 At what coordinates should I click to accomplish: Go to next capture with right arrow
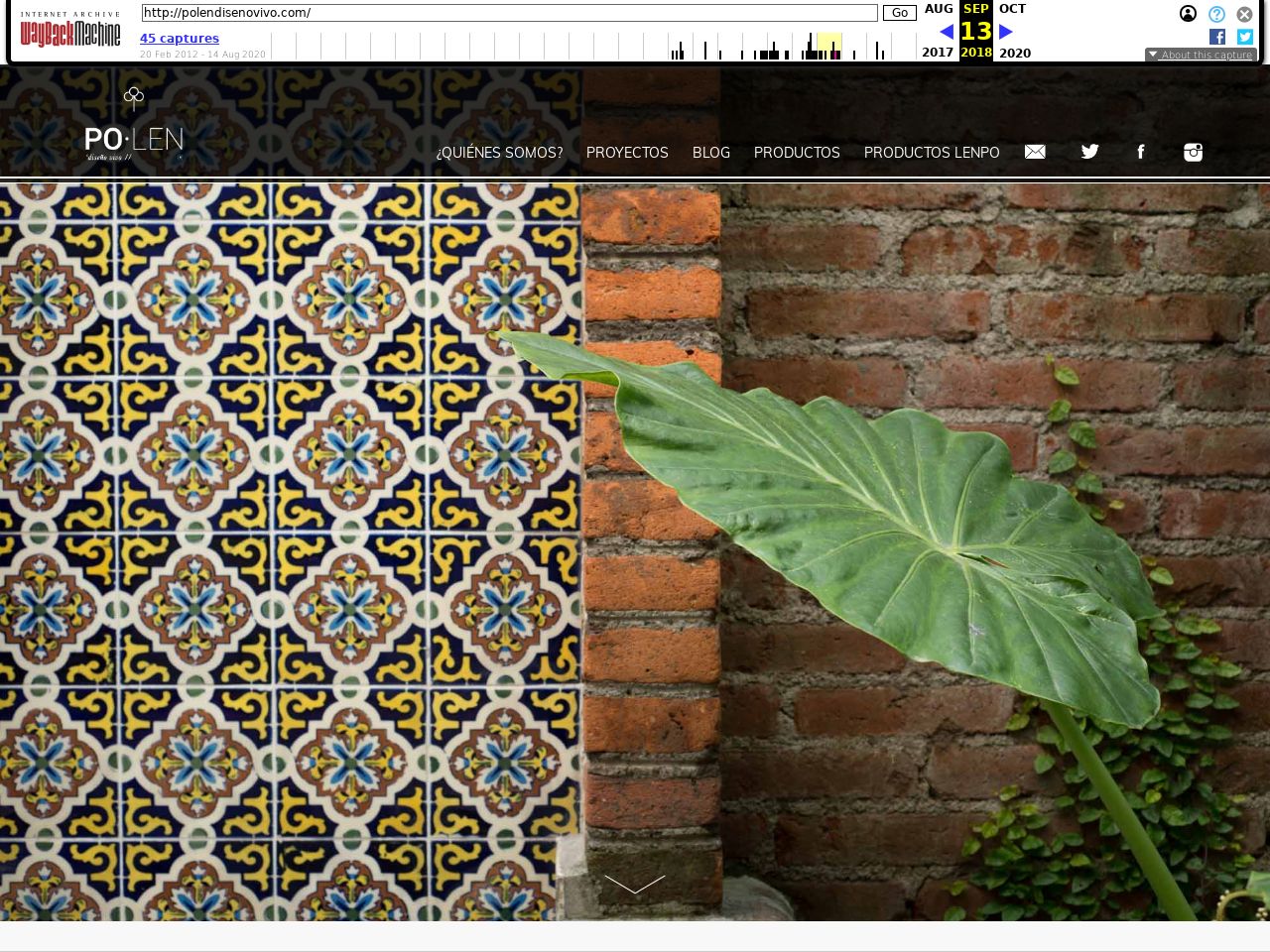click(x=1005, y=32)
